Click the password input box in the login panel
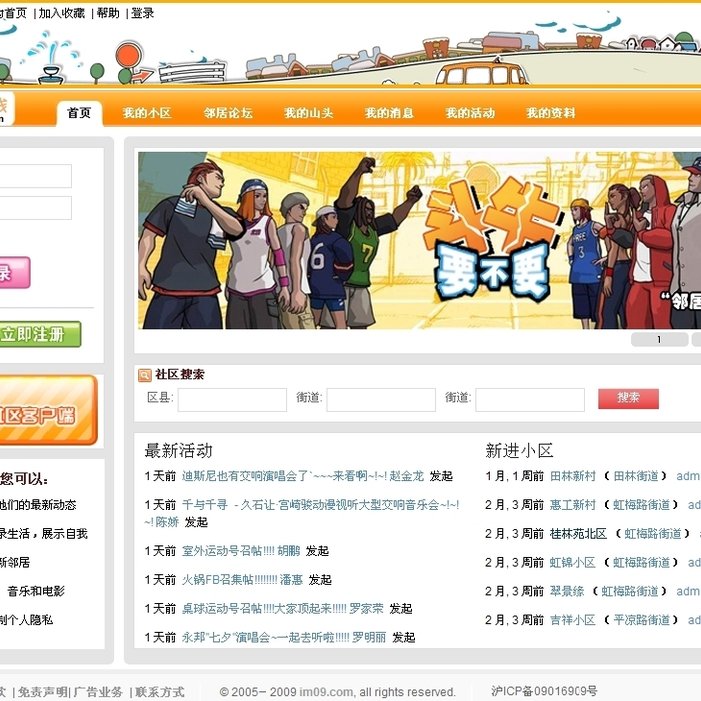 click(35, 208)
